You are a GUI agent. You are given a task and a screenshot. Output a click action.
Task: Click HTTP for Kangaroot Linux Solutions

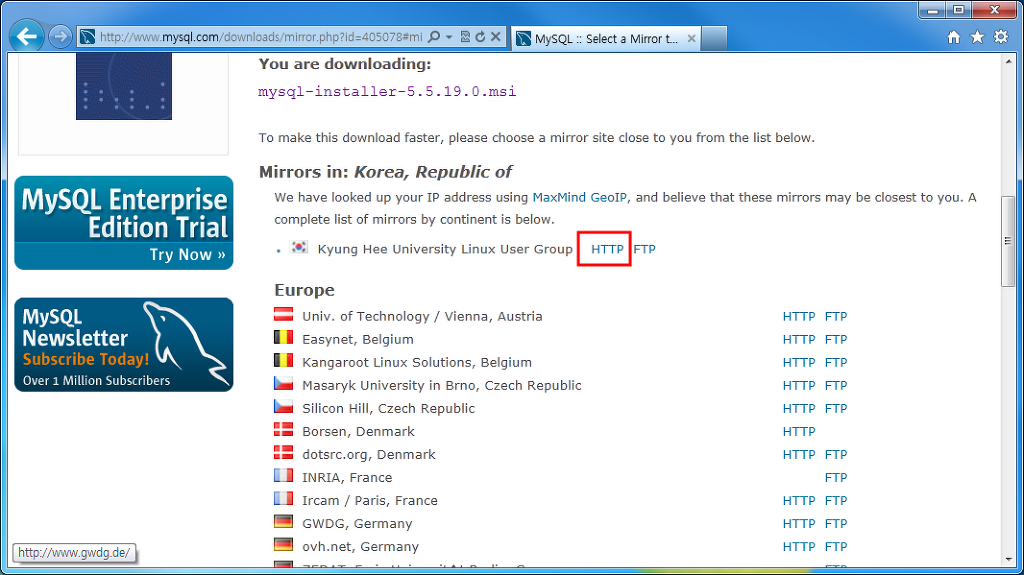click(799, 362)
